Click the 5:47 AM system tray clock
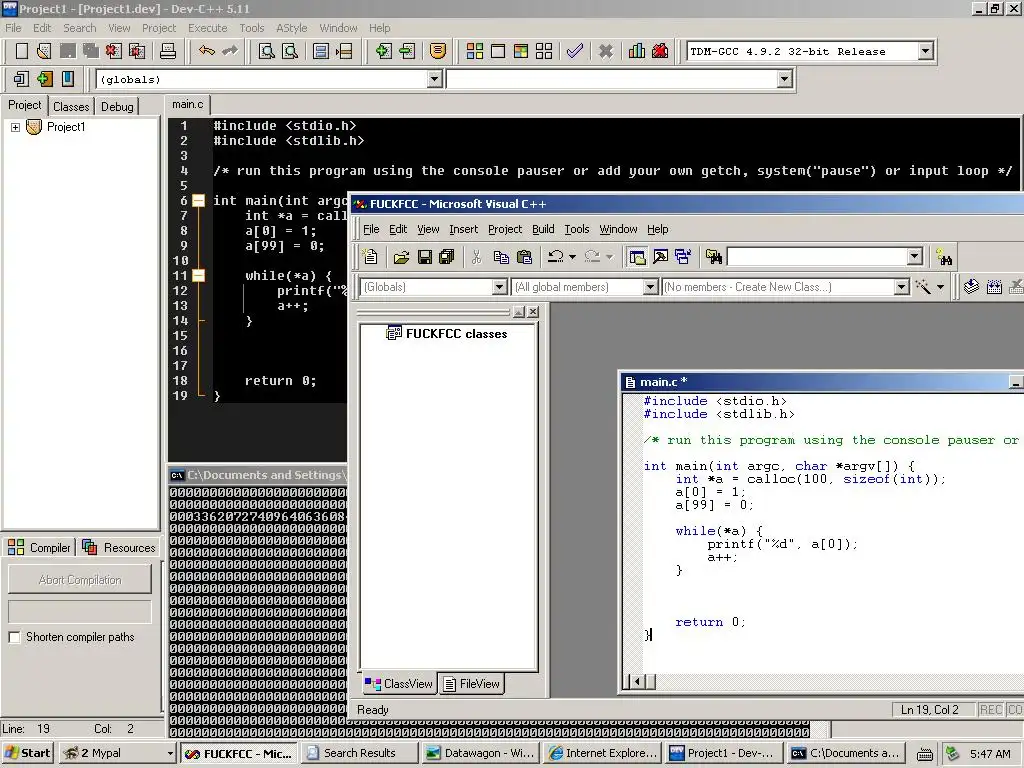 990,754
